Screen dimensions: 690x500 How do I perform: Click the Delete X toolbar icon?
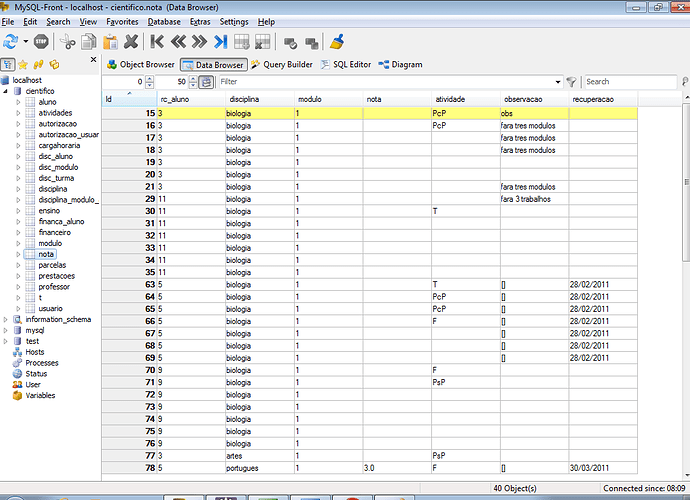131,42
